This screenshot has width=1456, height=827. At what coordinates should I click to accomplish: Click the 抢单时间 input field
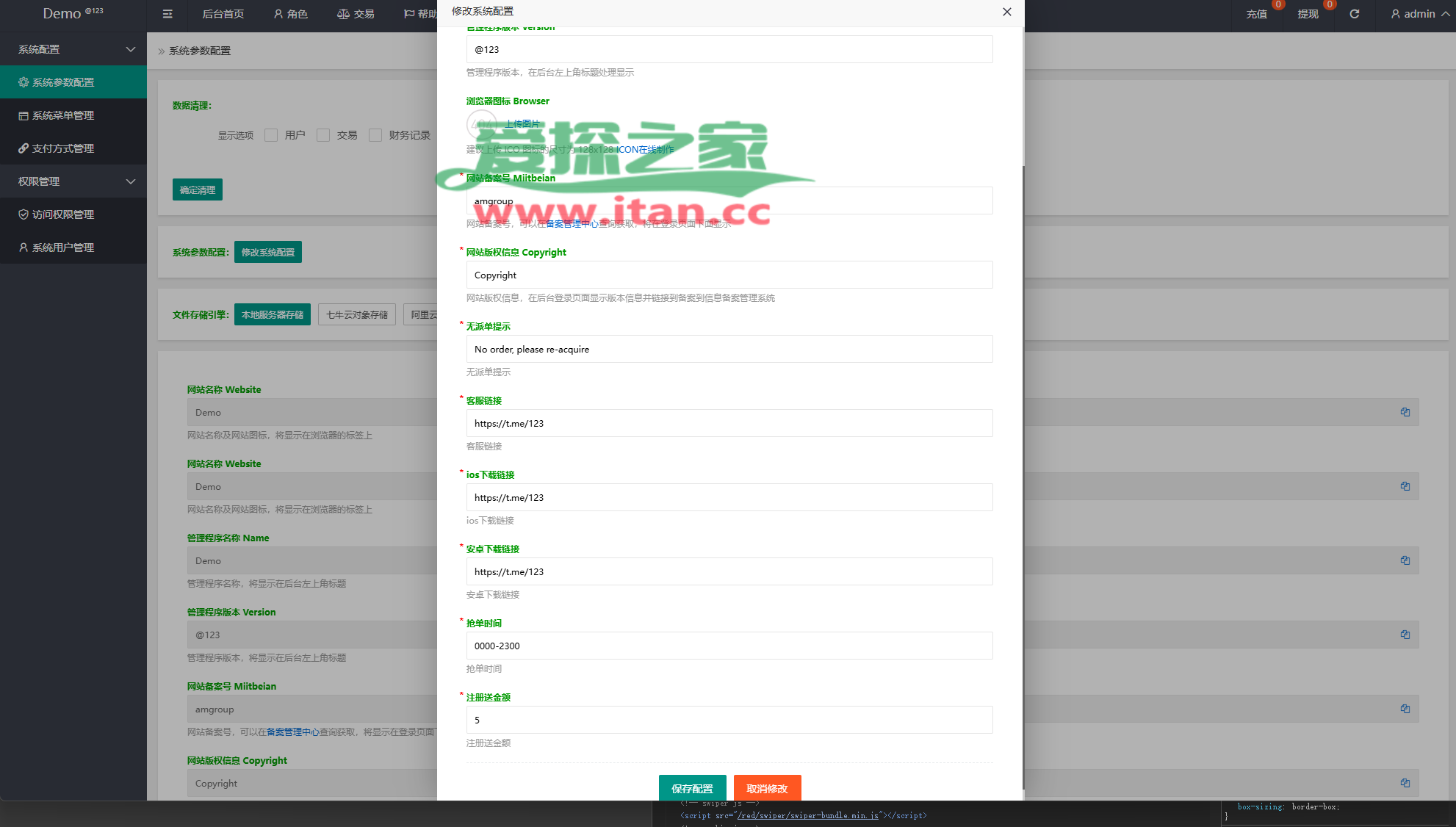point(729,646)
